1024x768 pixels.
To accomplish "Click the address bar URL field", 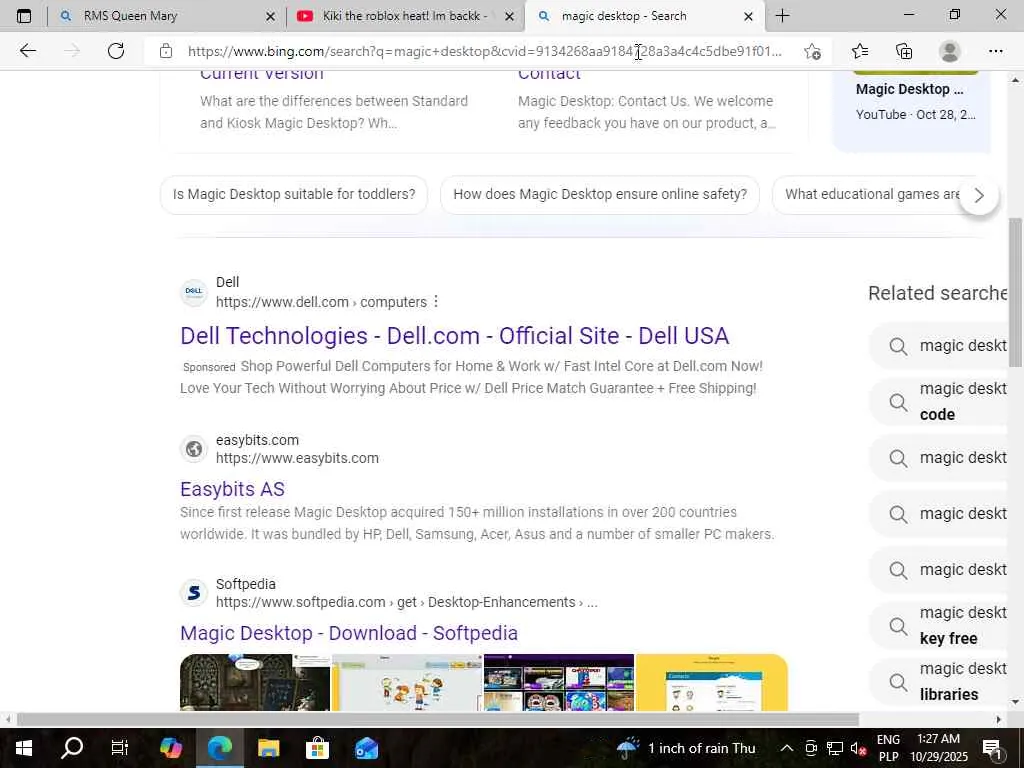I will pyautogui.click(x=485, y=51).
